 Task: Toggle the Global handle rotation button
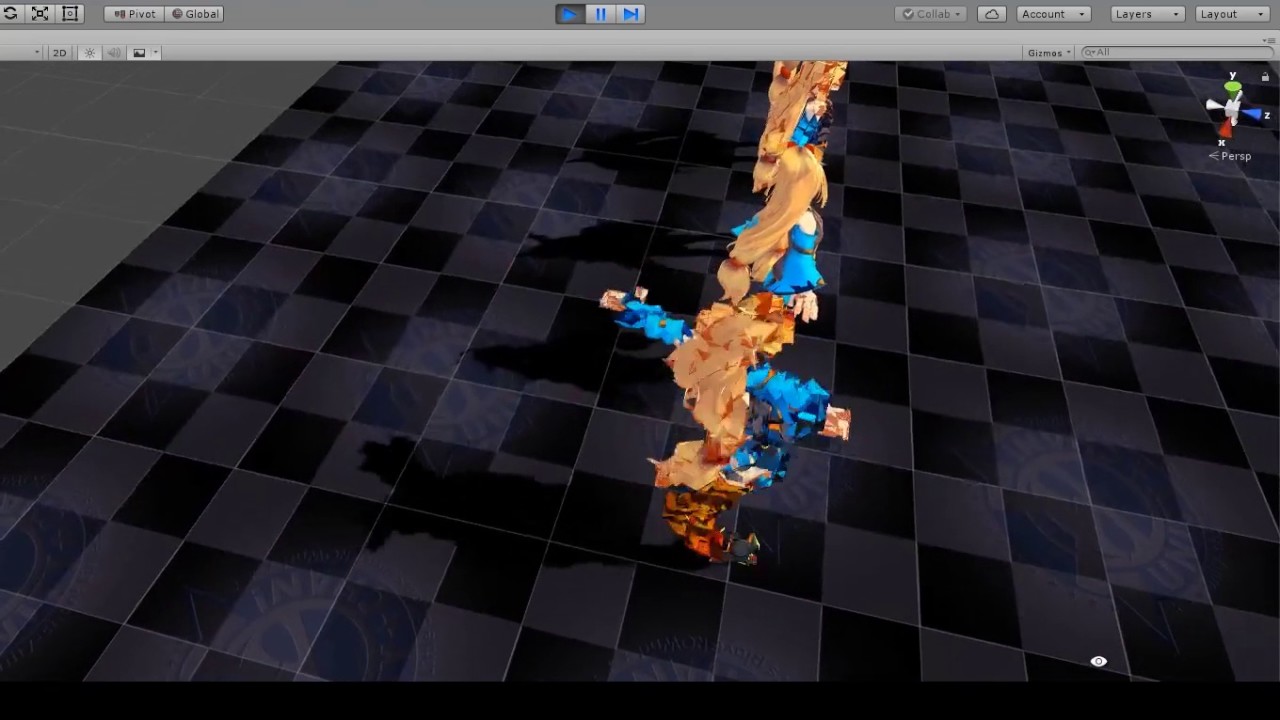tap(194, 14)
